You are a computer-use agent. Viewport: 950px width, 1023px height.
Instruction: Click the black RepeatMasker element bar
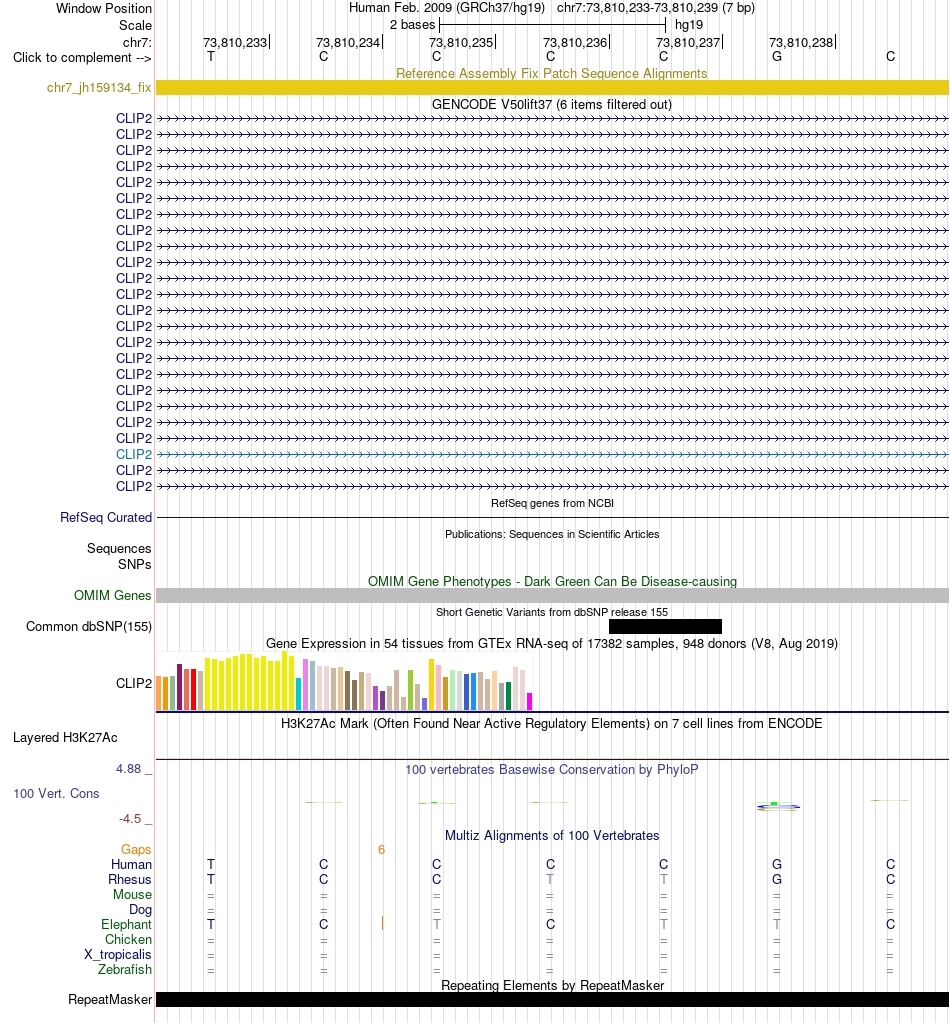(x=552, y=1000)
